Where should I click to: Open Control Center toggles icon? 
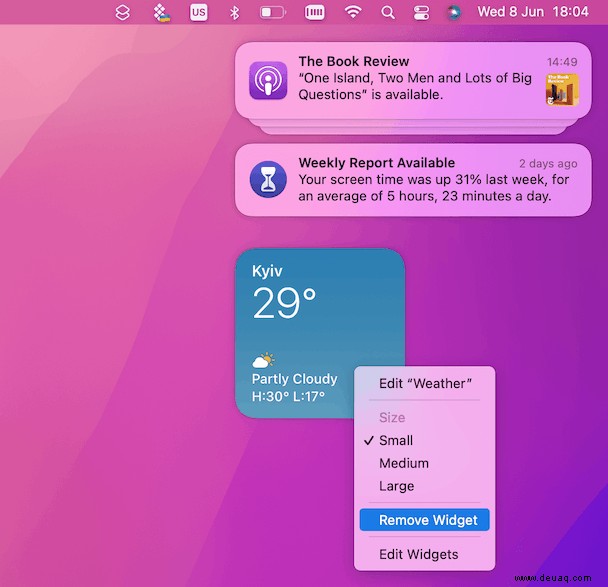(421, 13)
